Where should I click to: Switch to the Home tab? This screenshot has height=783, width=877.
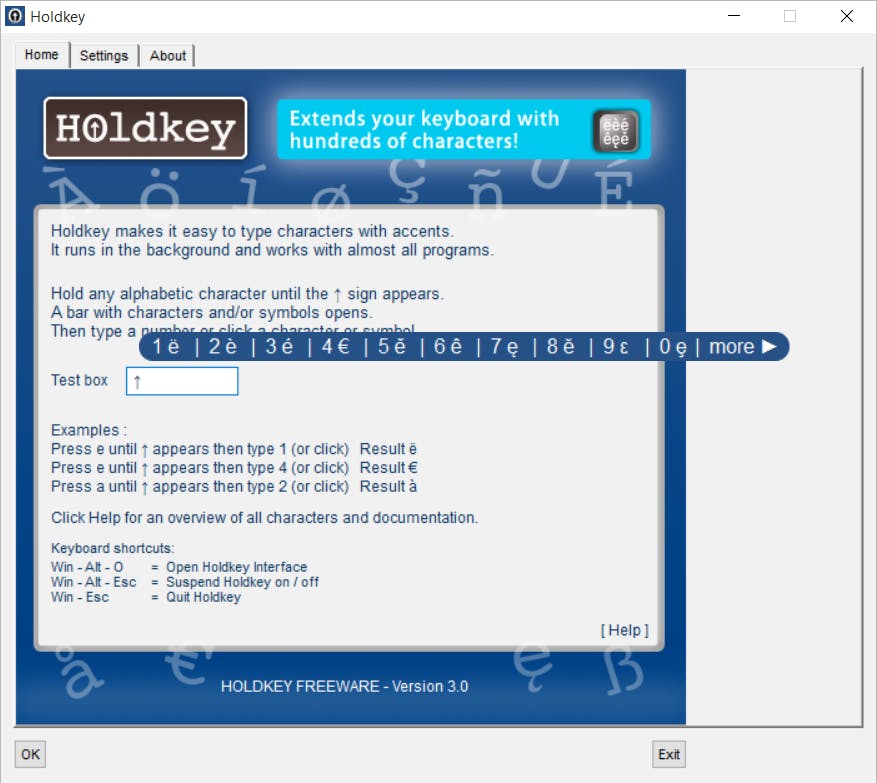(42, 55)
